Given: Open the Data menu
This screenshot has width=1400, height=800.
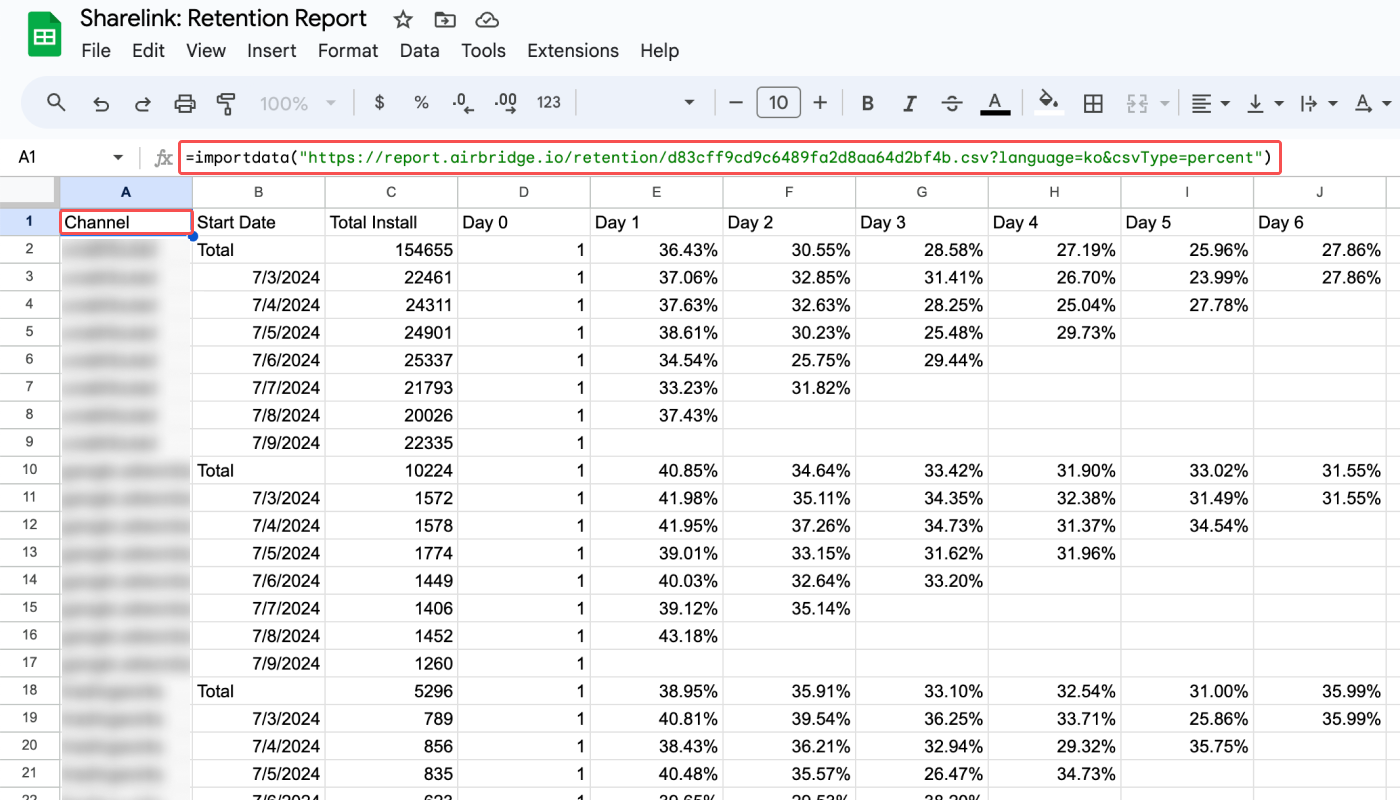Looking at the screenshot, I should [420, 50].
